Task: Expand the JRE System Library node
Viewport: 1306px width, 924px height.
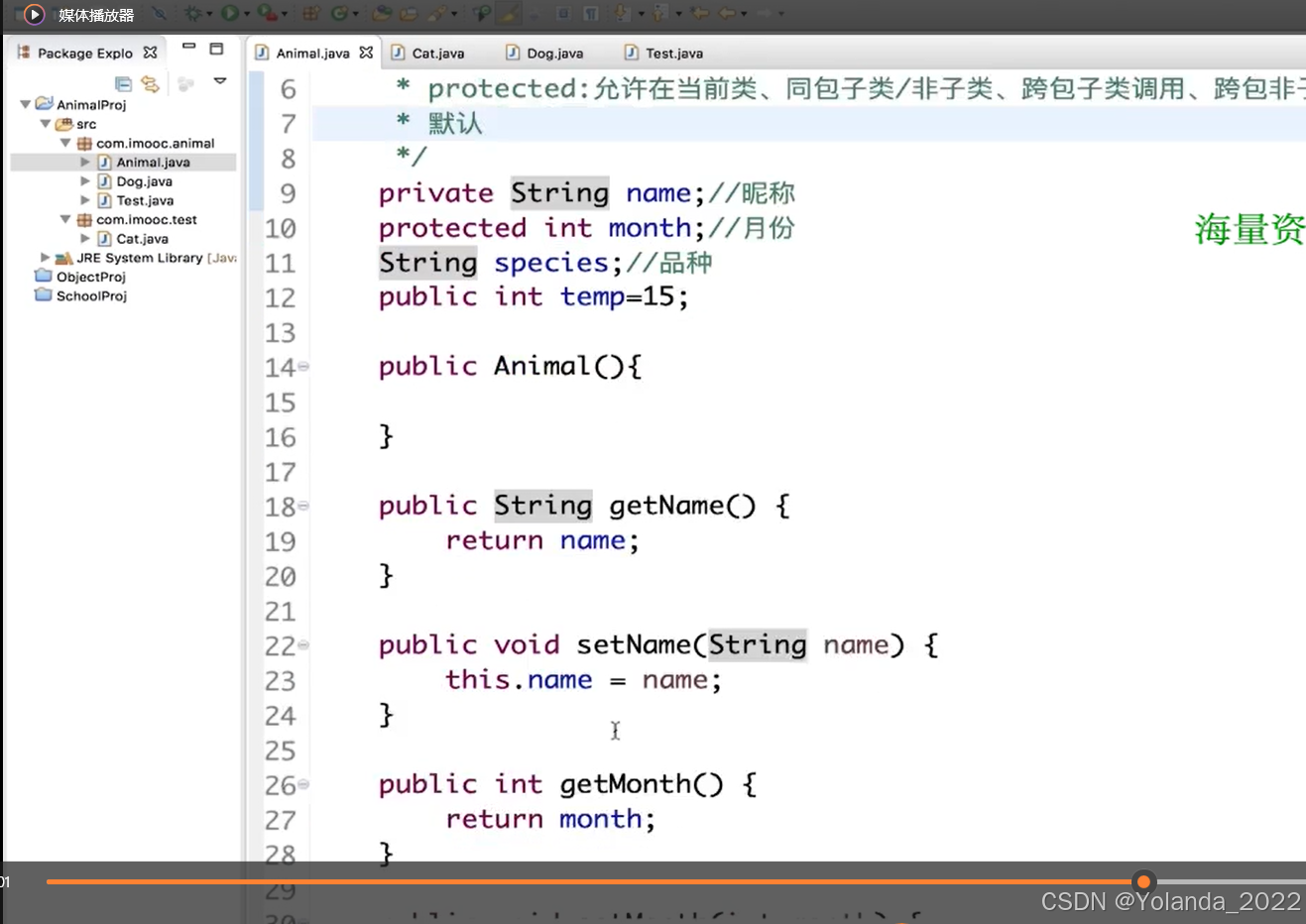Action: point(46,257)
